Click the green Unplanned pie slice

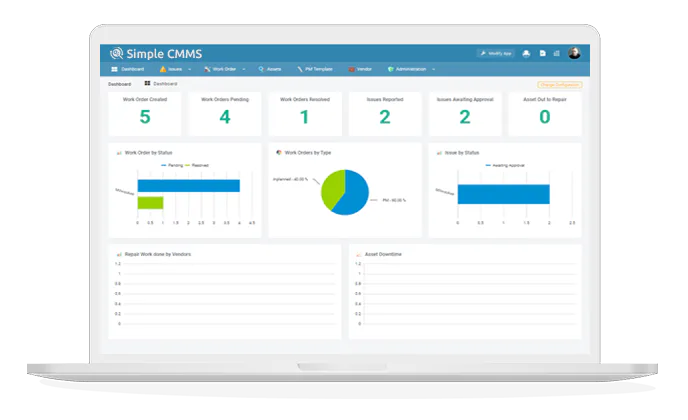[331, 189]
